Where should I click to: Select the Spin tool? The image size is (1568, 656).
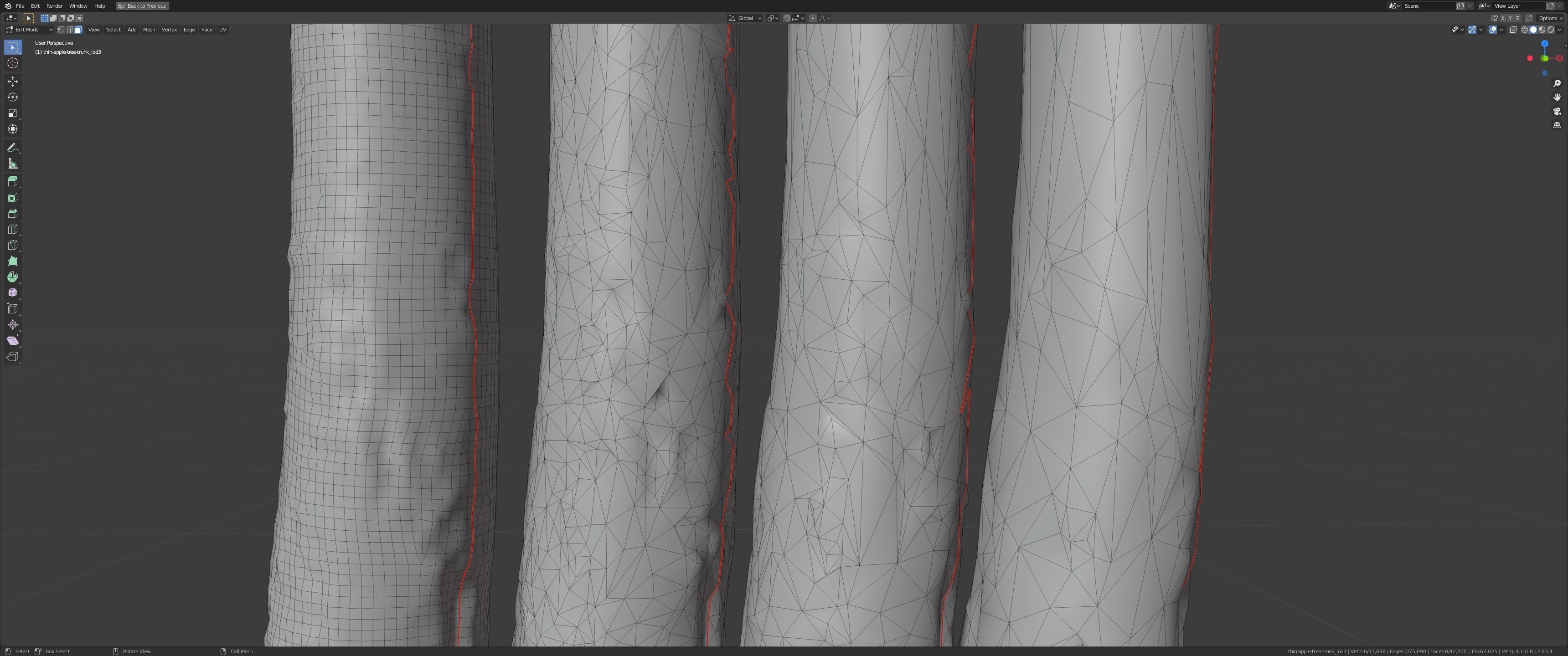13,277
